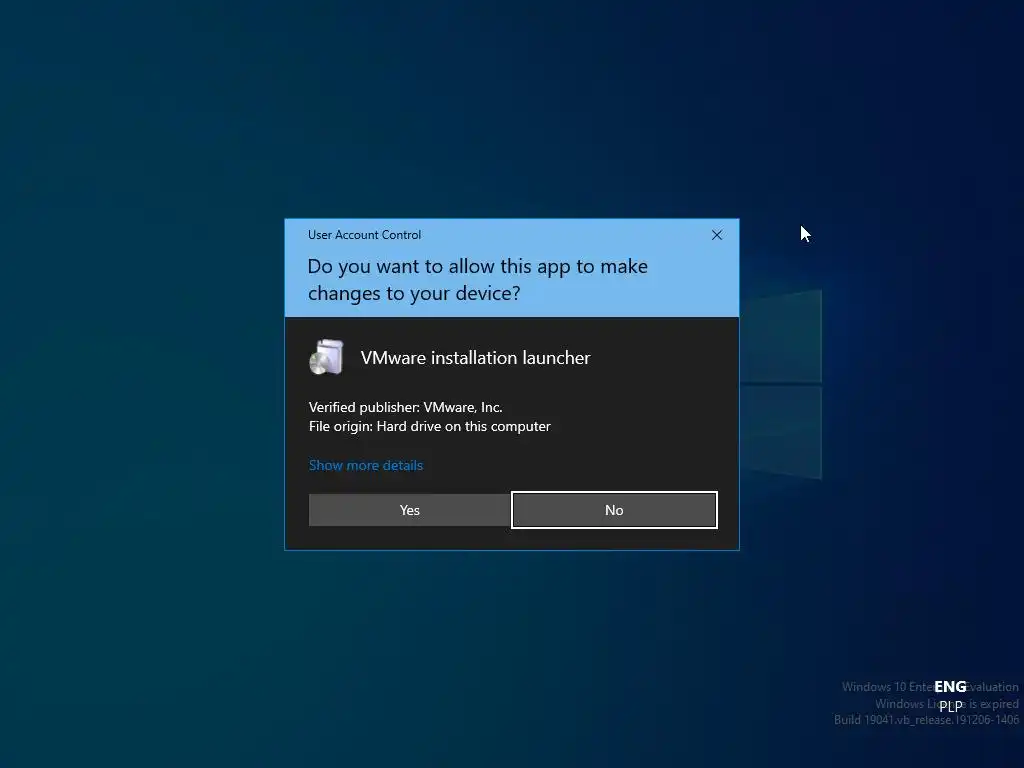Close the User Account Control dialog

pyautogui.click(x=716, y=235)
